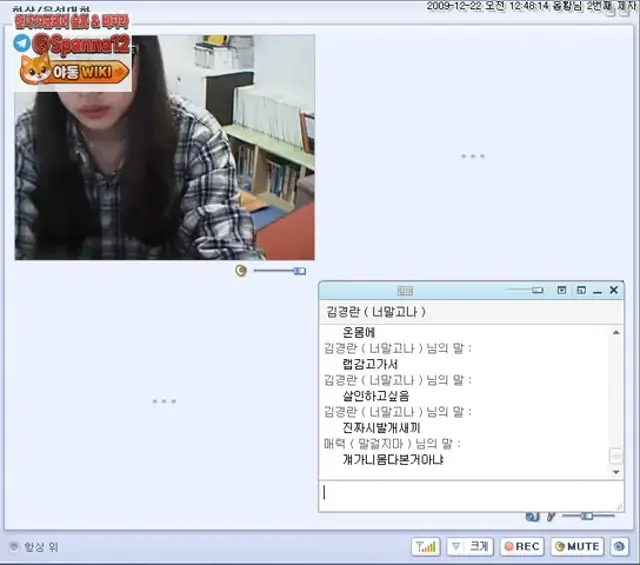Open the dropdown box icon in chat title bar
This screenshot has height=565, width=640.
point(562,290)
